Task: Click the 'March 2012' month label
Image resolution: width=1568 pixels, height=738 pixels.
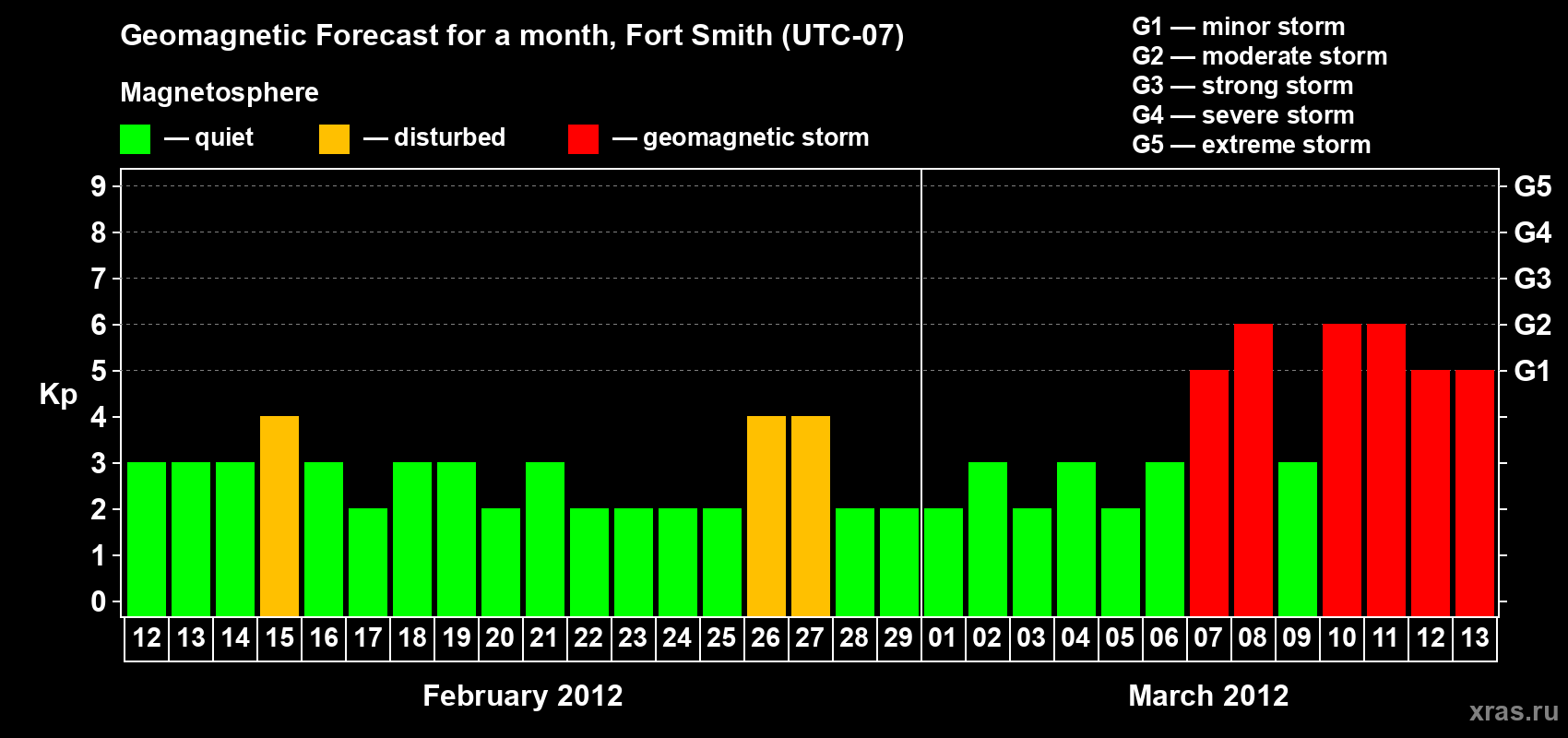Action: [1209, 696]
